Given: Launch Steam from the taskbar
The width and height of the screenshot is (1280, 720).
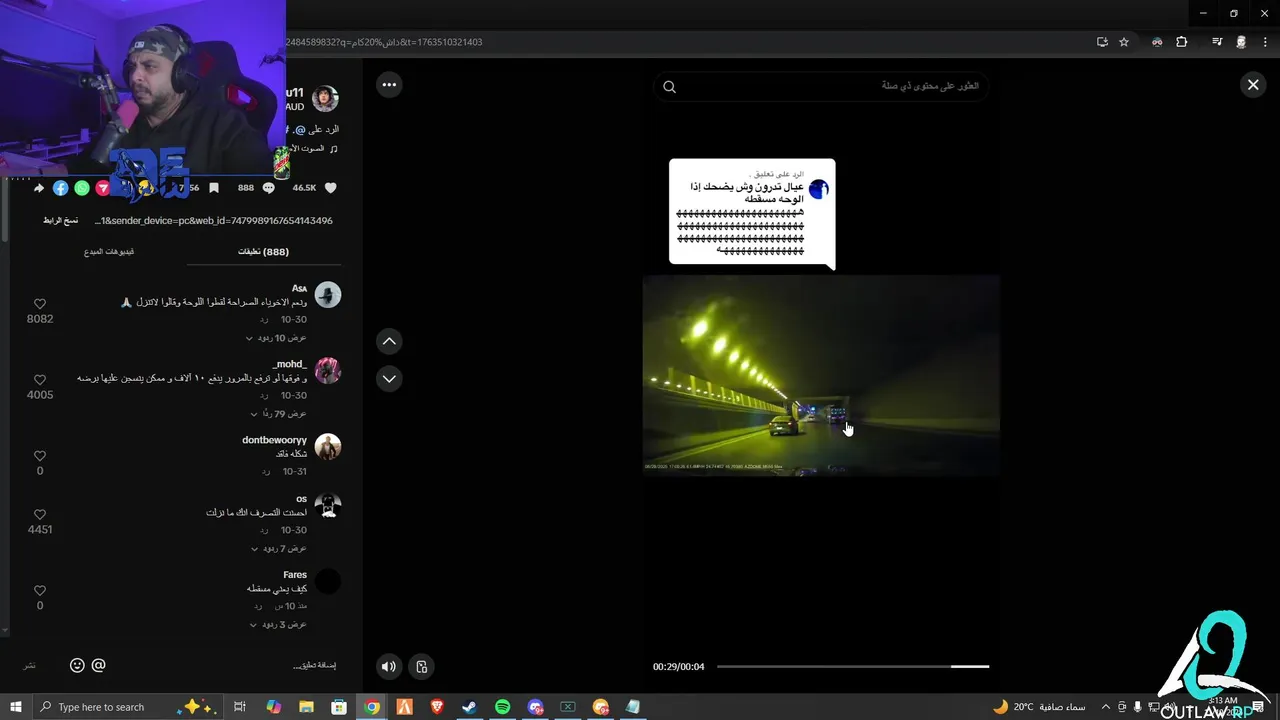Looking at the screenshot, I should click(x=469, y=707).
